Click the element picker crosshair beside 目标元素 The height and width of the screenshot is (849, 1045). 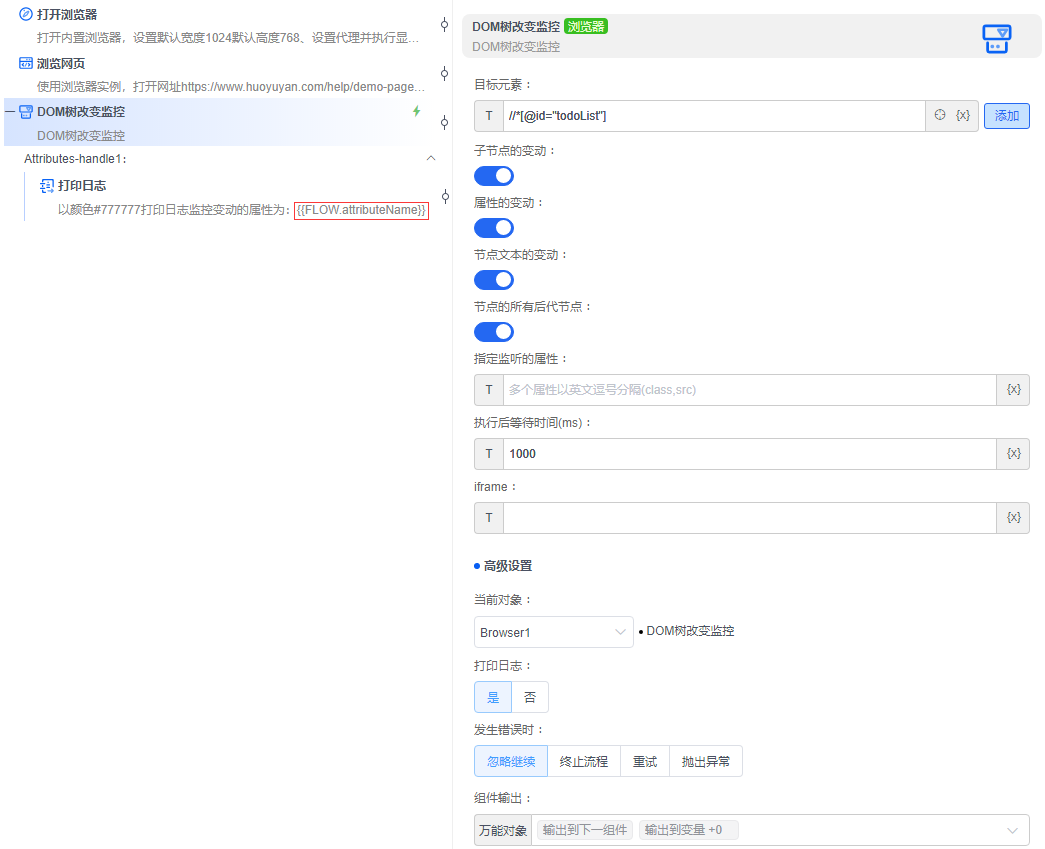coord(938,115)
